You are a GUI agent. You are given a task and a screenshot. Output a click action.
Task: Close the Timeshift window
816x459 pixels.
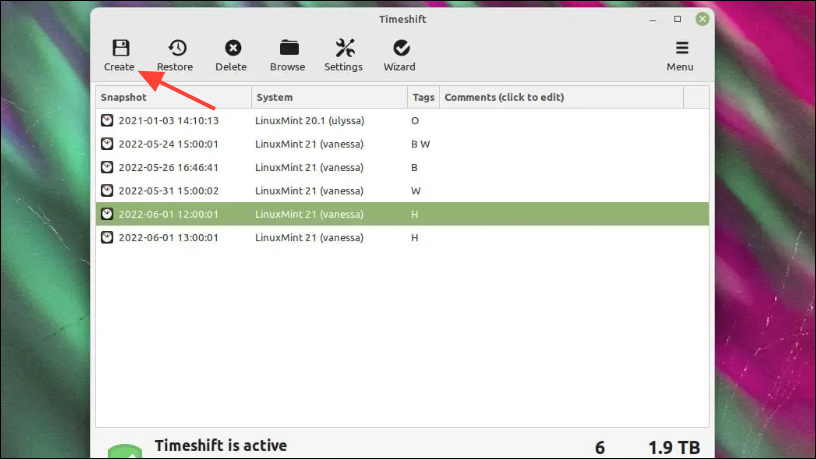(703, 19)
